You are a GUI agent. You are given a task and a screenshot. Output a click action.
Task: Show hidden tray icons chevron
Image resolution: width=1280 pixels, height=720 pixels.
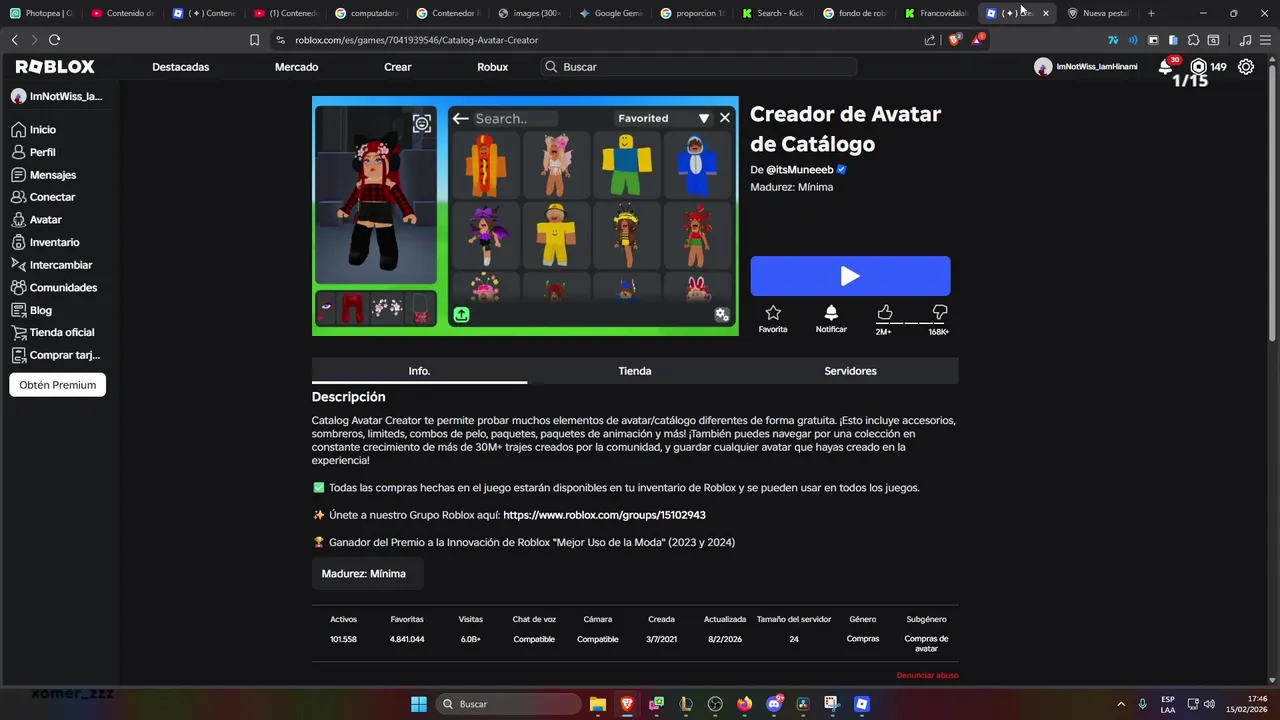coord(1121,704)
